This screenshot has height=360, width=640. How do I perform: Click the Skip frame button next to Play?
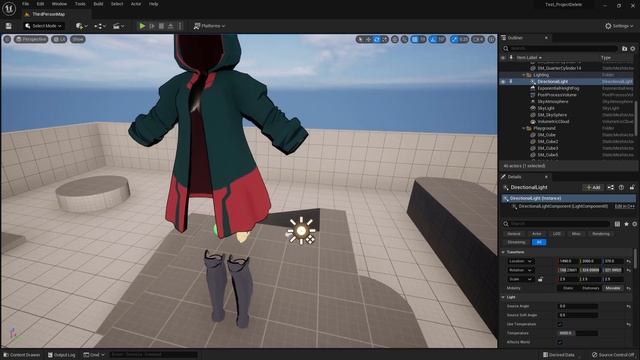pos(152,26)
